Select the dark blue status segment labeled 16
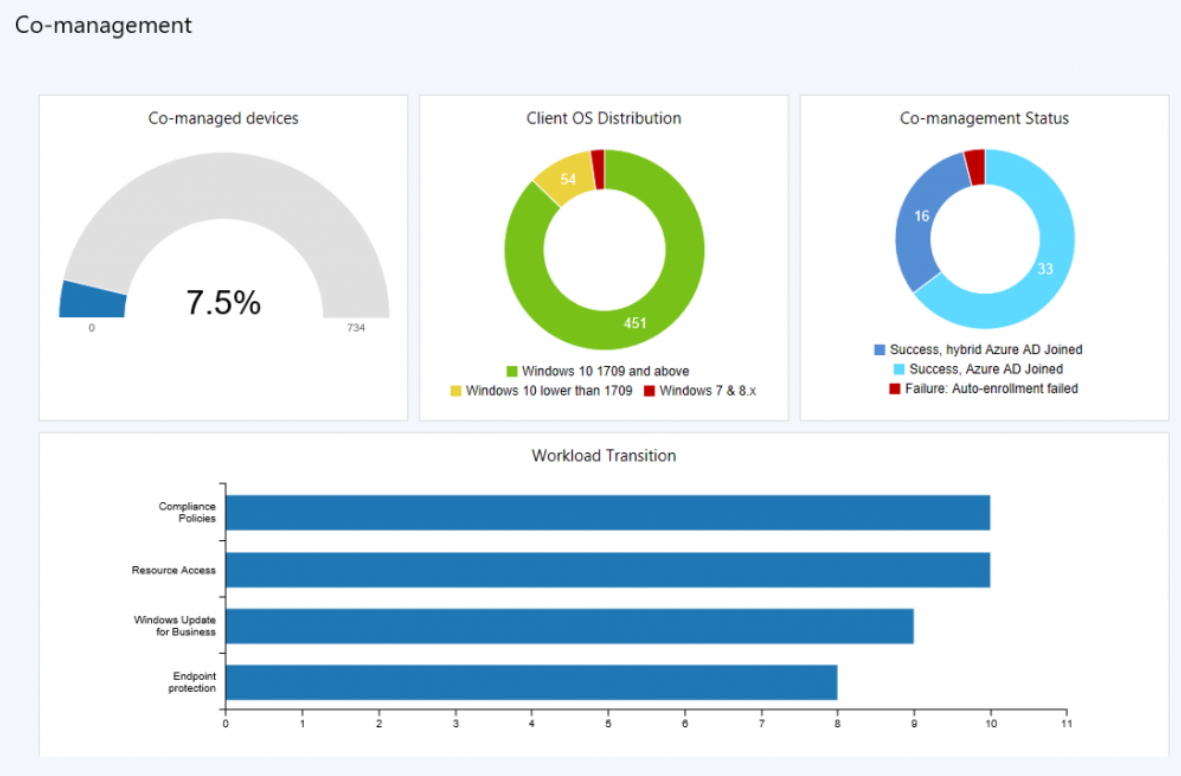 tap(920, 218)
